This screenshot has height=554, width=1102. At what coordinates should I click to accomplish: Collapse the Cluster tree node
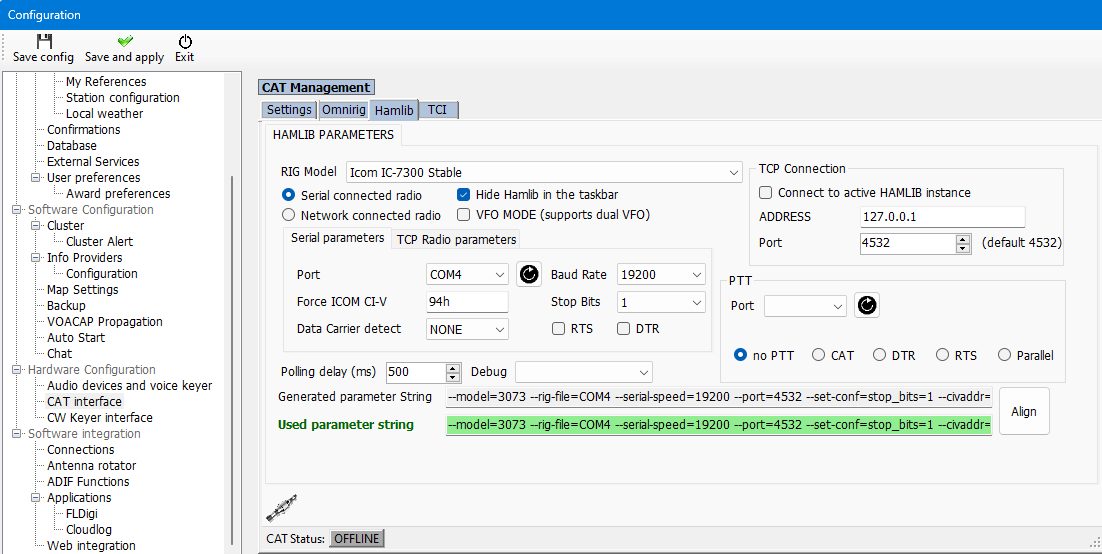tap(34, 226)
